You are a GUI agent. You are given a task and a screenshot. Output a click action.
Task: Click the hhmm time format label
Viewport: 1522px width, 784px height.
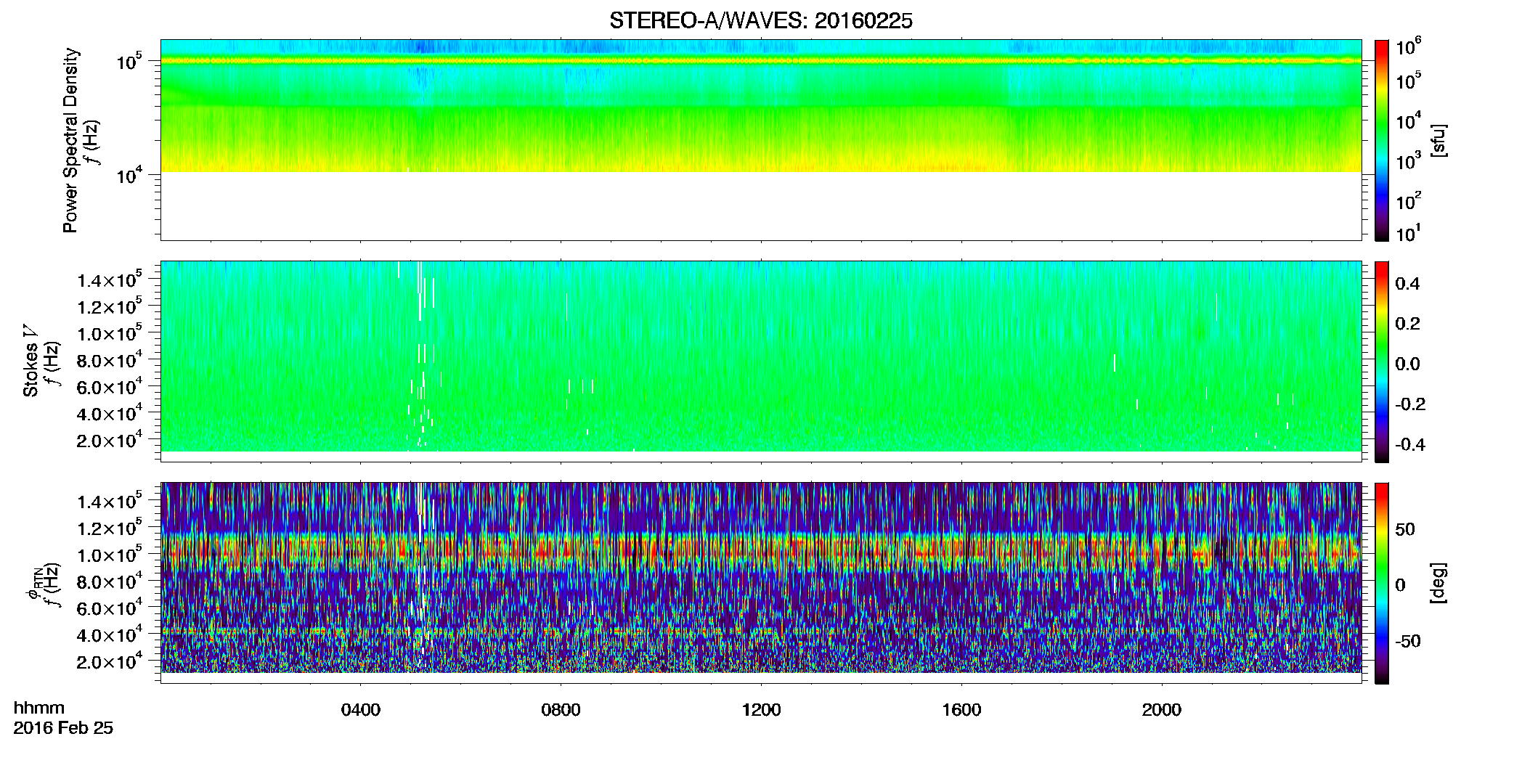click(x=39, y=709)
